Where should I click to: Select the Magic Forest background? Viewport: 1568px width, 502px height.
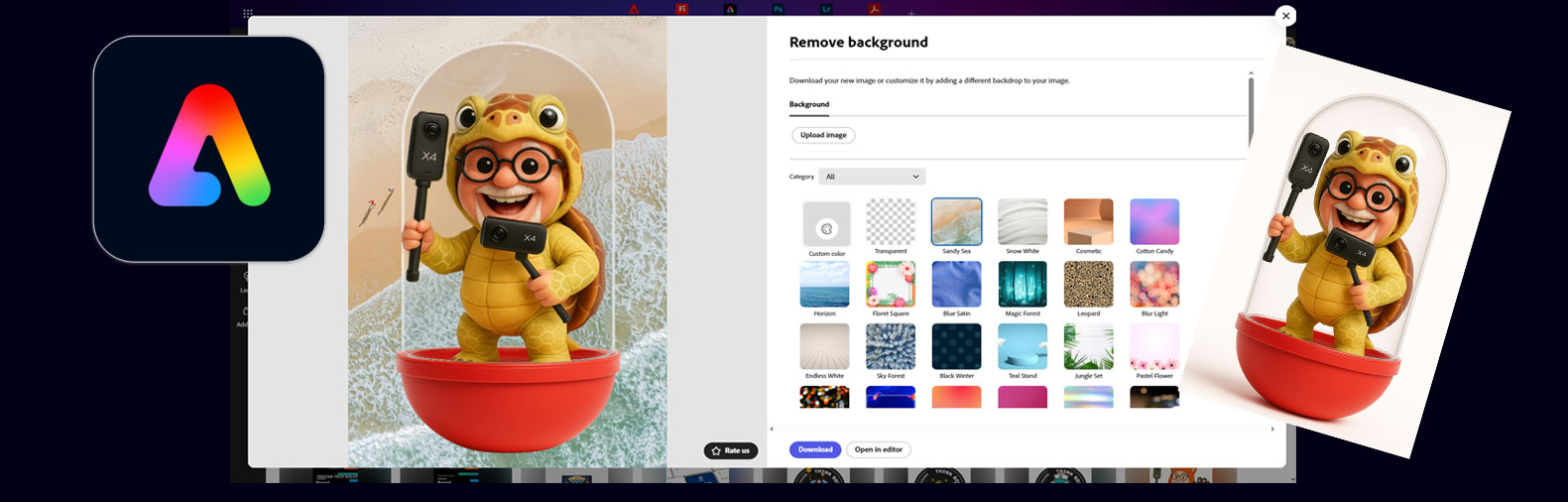click(1023, 285)
